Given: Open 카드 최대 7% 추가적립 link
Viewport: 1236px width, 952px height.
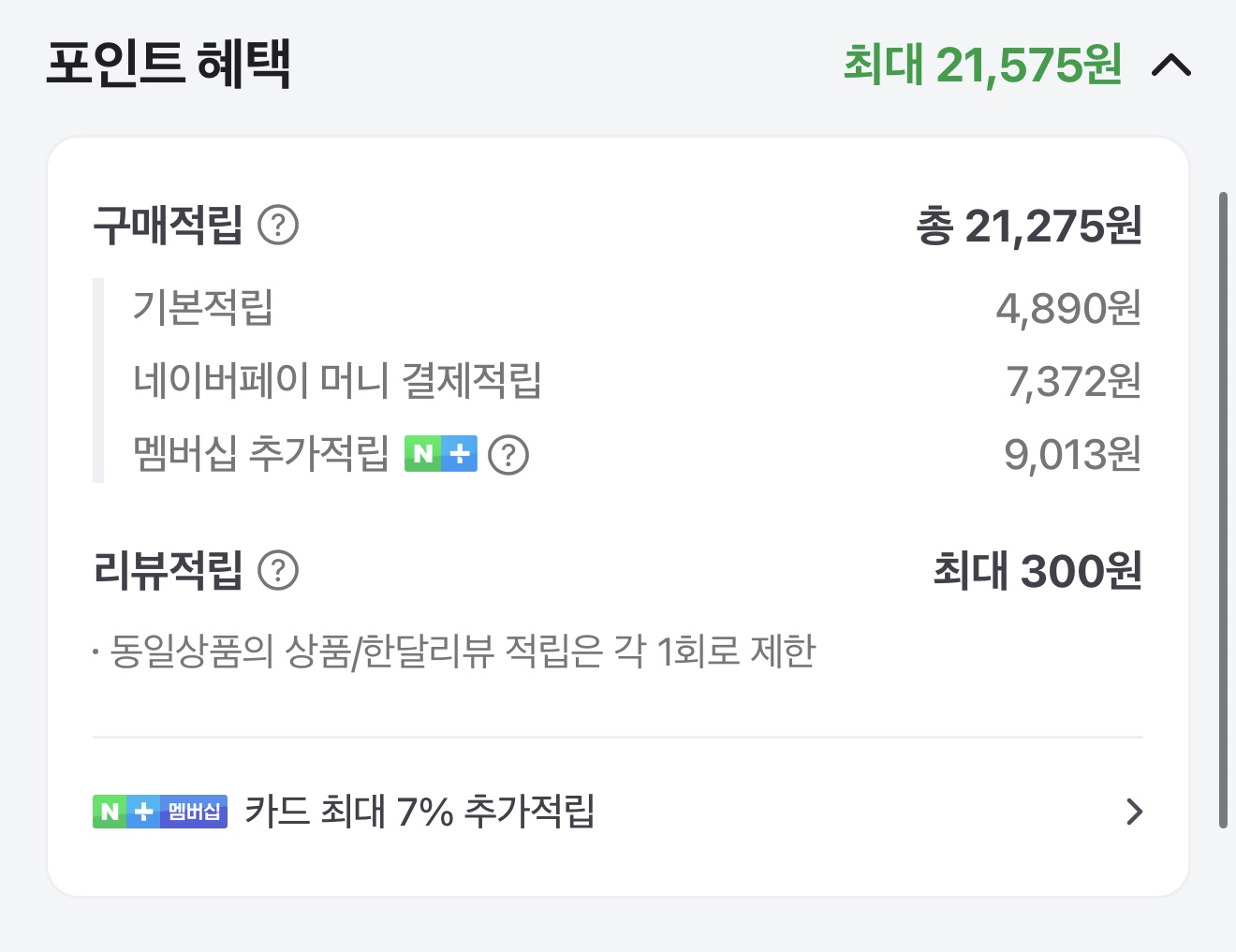Looking at the screenshot, I should pyautogui.click(x=419, y=812).
